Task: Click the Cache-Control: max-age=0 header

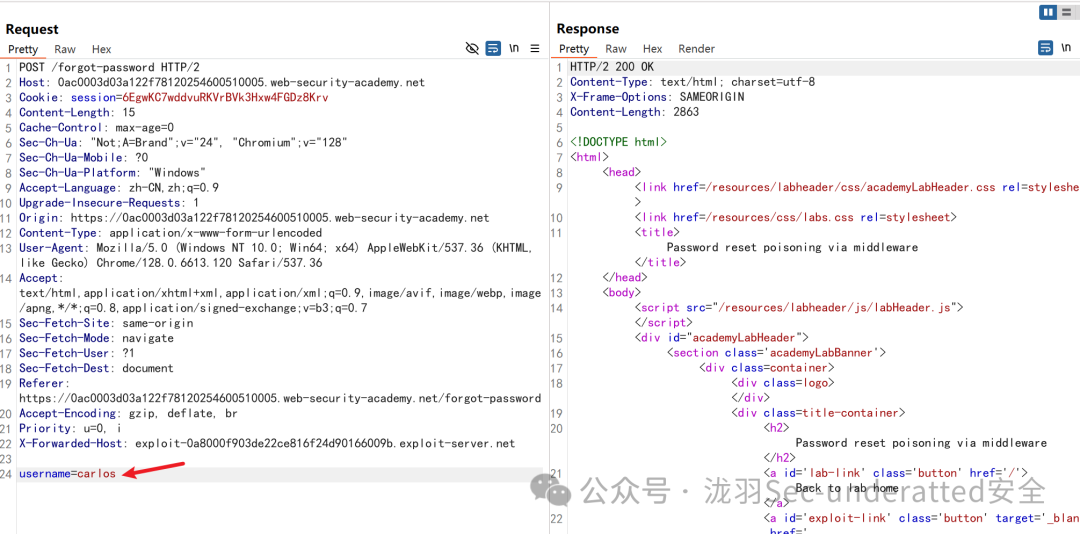Action: pyautogui.click(x=96, y=127)
